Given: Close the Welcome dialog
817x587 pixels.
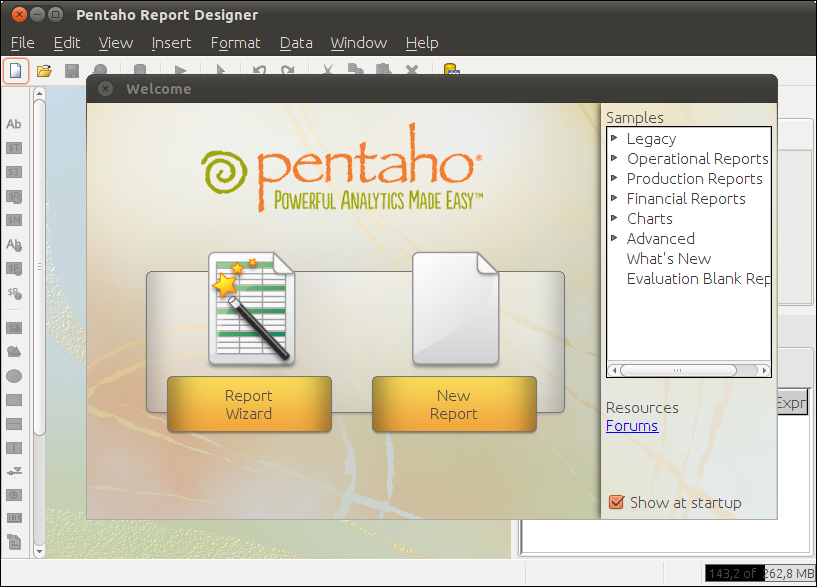Looking at the screenshot, I should [105, 89].
